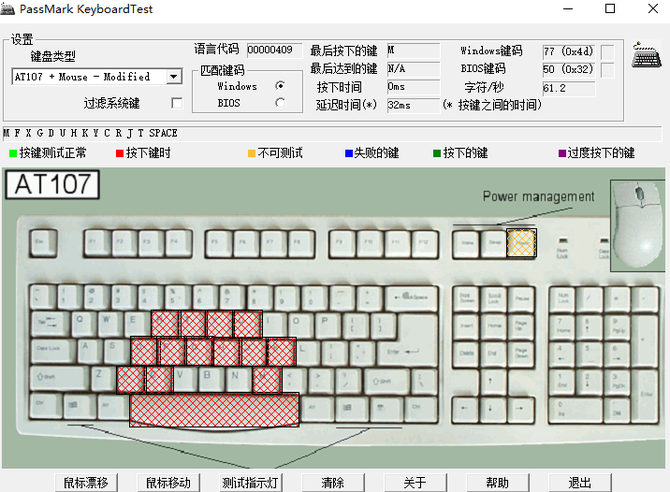Viewport: 670px width, 492px height.
Task: Enable the 过滤系统键 checkbox
Action: pyautogui.click(x=176, y=103)
